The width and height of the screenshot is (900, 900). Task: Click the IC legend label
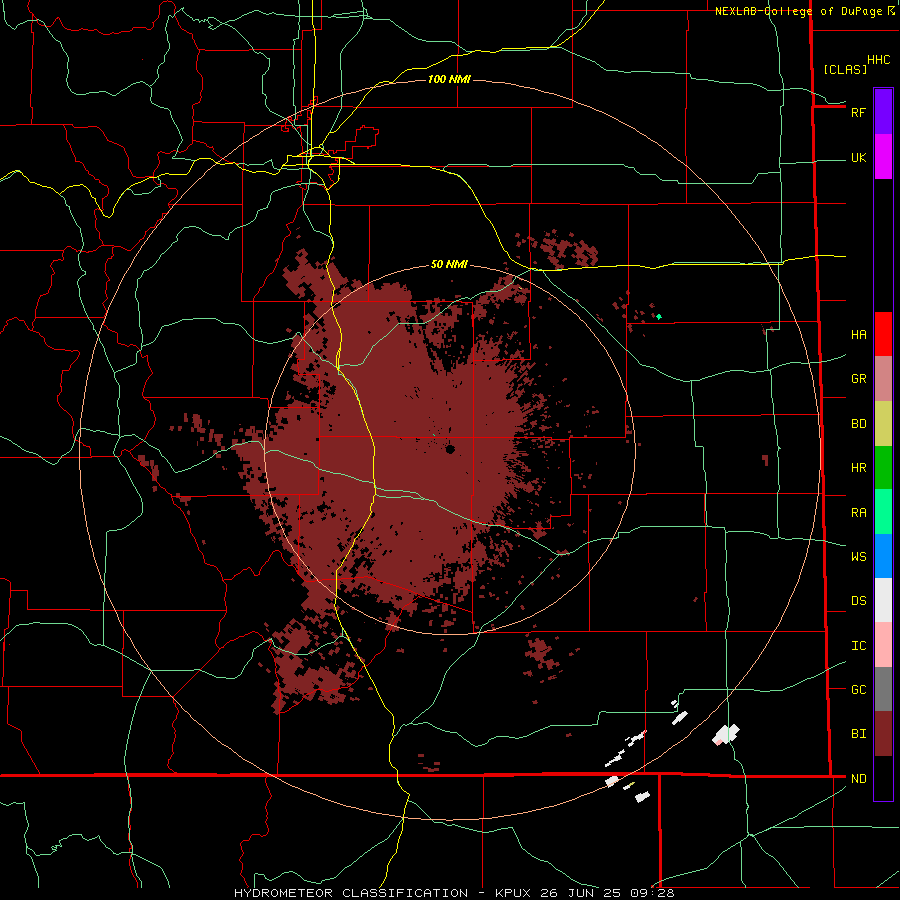pyautogui.click(x=858, y=646)
